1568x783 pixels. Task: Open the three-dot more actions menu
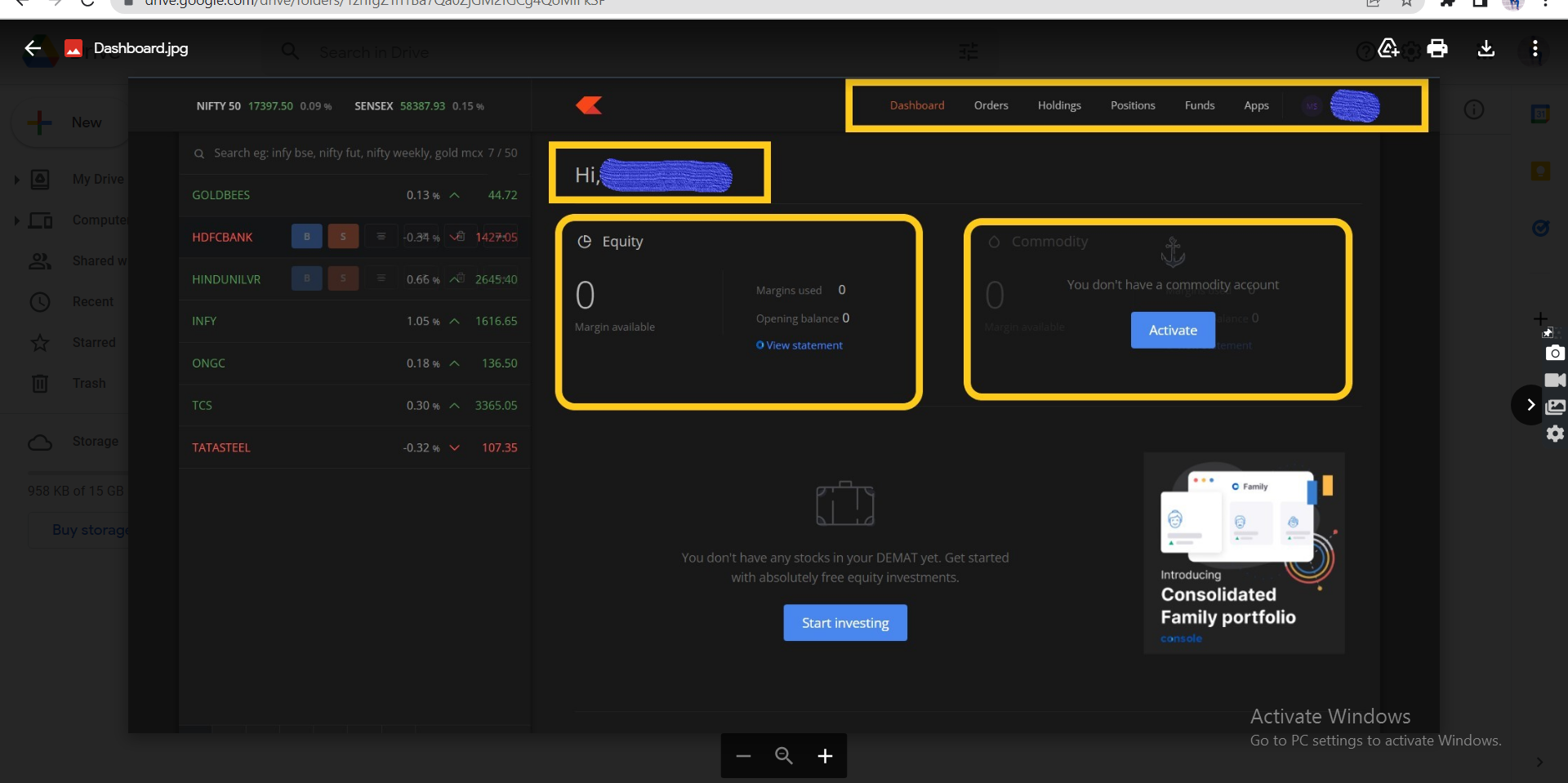coord(1535,49)
